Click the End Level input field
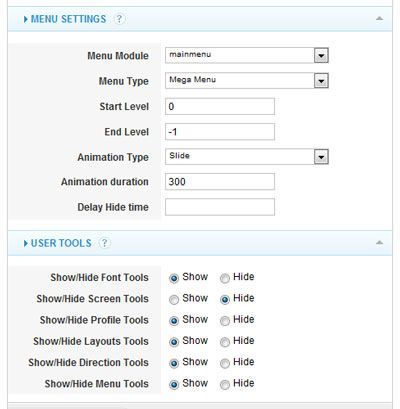400x409 pixels. tap(220, 132)
